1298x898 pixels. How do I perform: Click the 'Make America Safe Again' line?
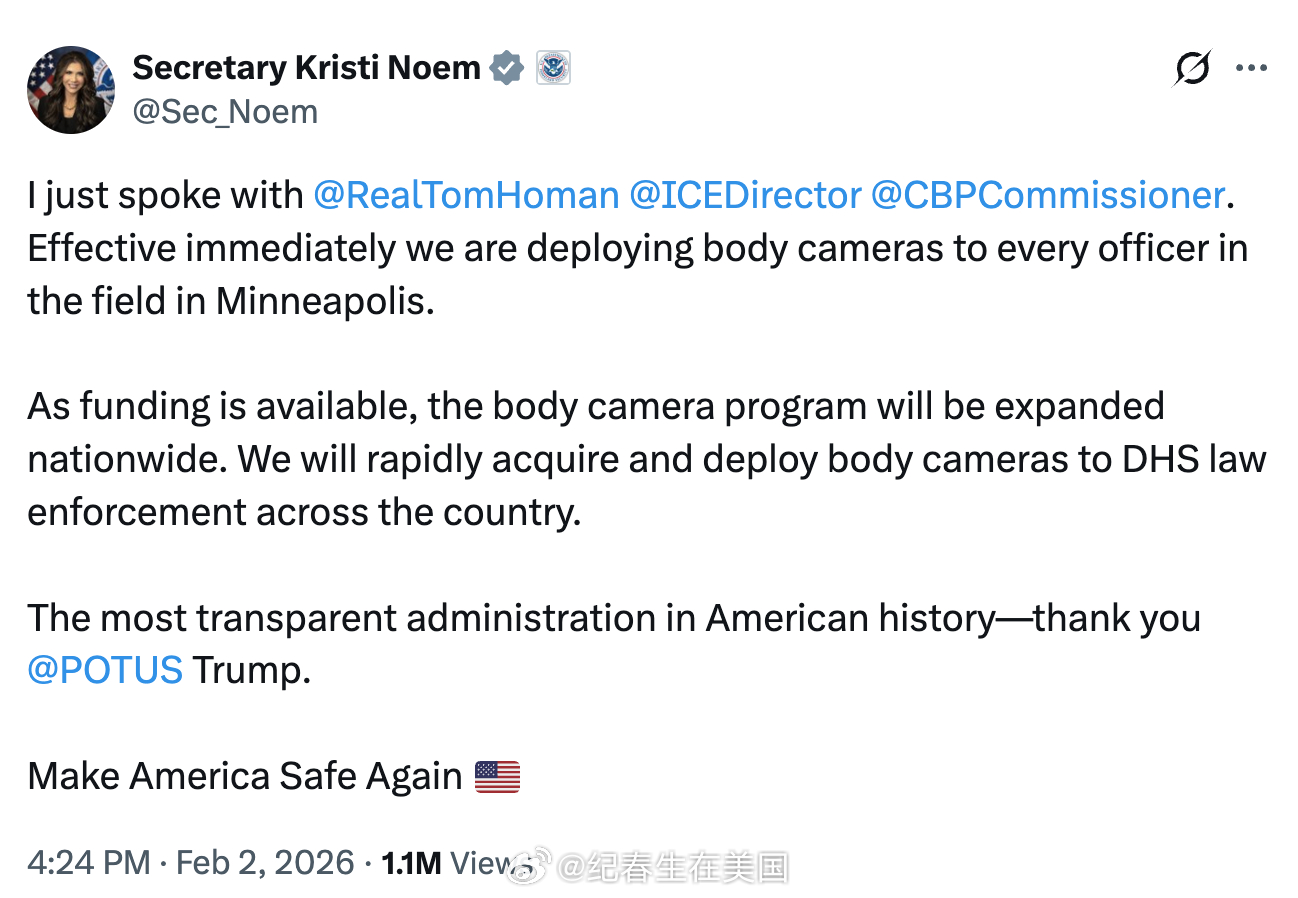click(273, 776)
